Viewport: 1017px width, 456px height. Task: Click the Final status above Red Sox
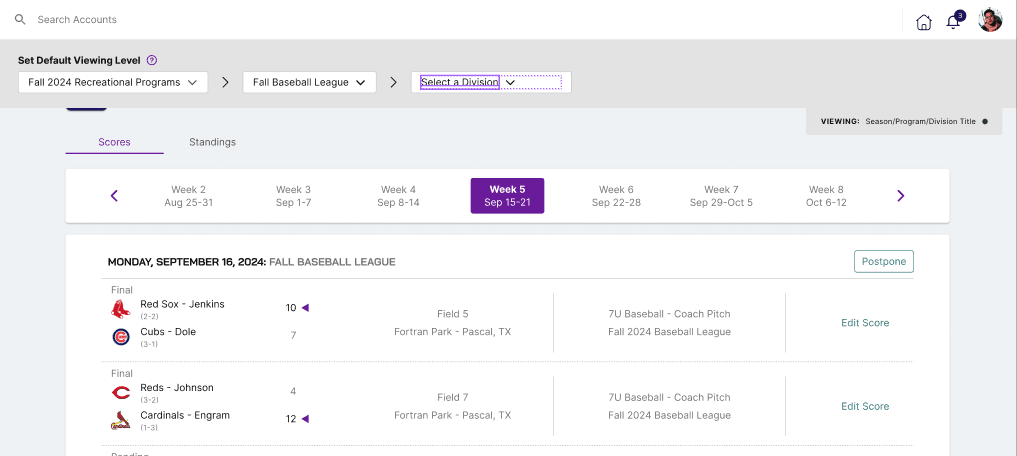point(121,290)
